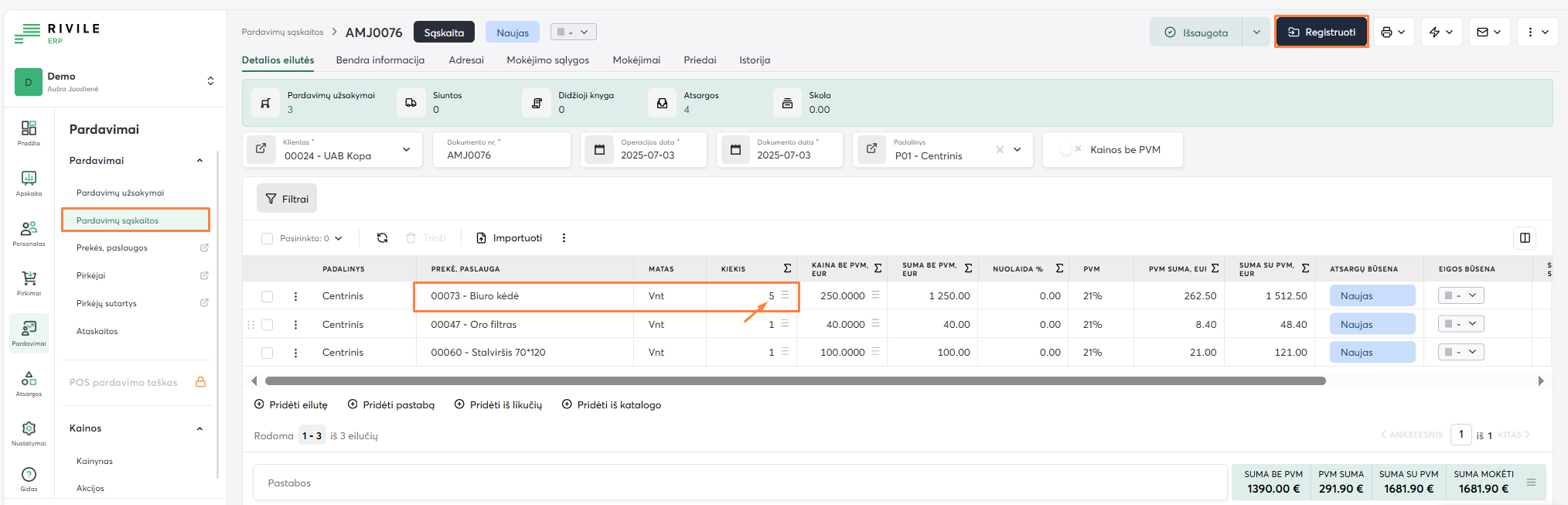Open external link icon next to Klientas
Image resolution: width=1568 pixels, height=505 pixels.
pos(261,149)
